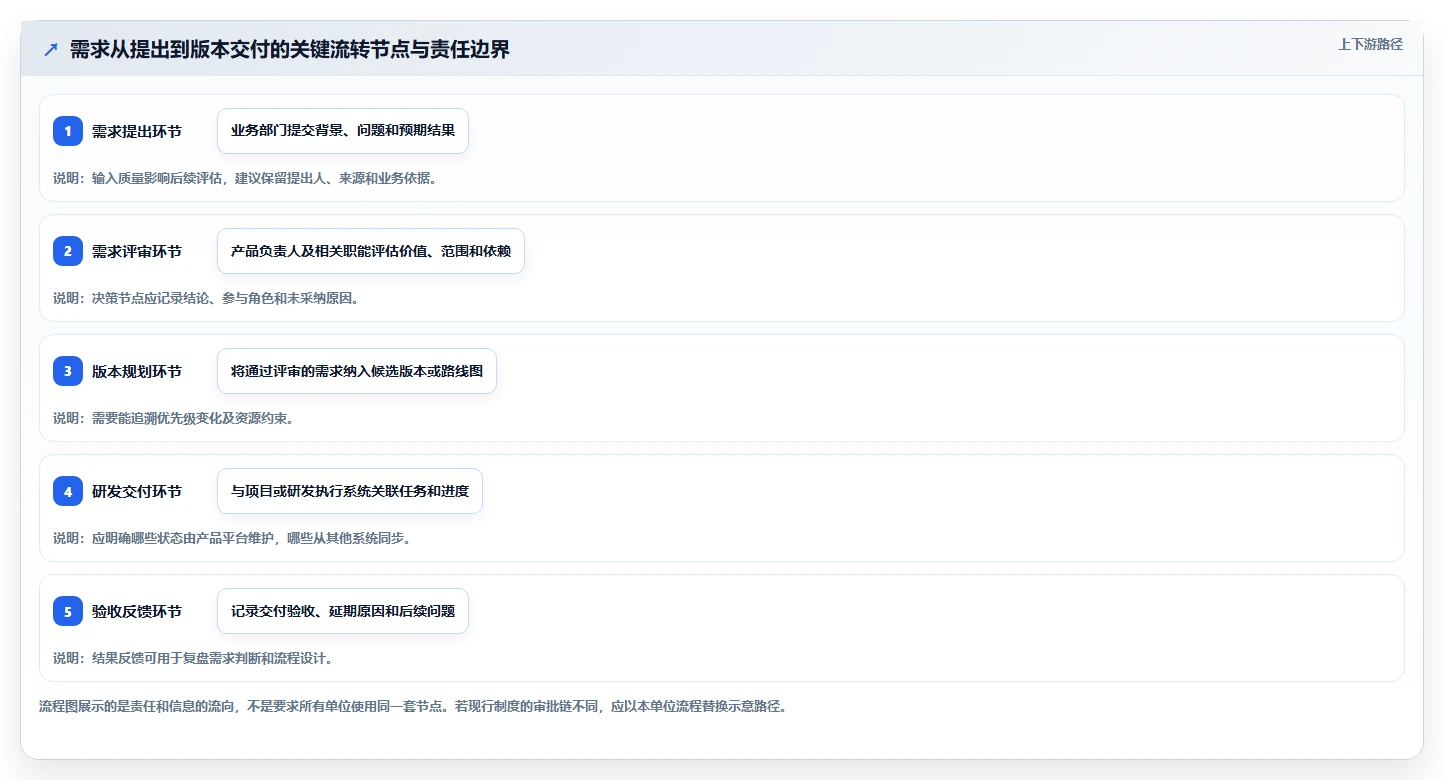Image resolution: width=1444 pixels, height=780 pixels.
Task: Click the title 需求从提出到版本交付的关键流转节点与责任边界
Action: tap(290, 49)
